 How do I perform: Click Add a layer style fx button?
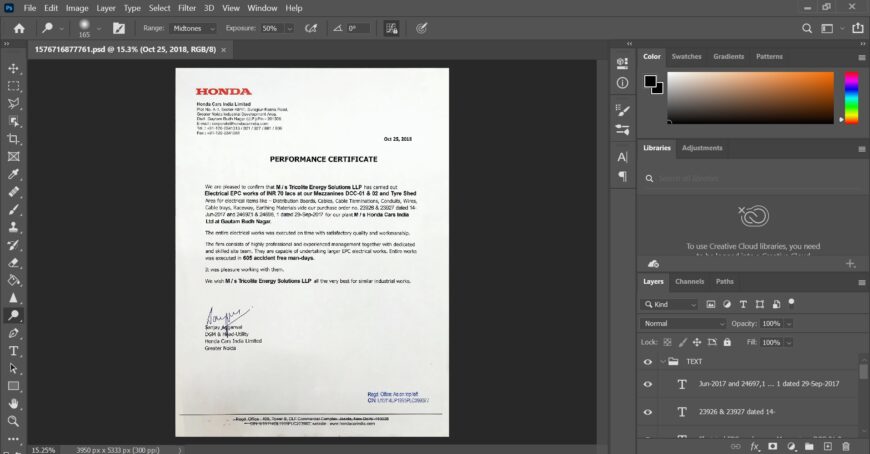click(x=755, y=446)
